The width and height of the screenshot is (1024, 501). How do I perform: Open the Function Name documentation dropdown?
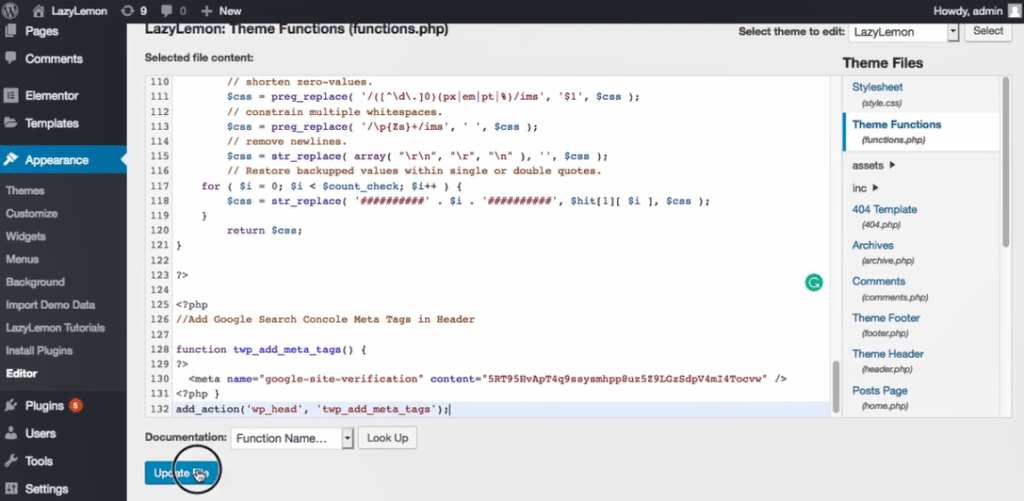pyautogui.click(x=293, y=438)
